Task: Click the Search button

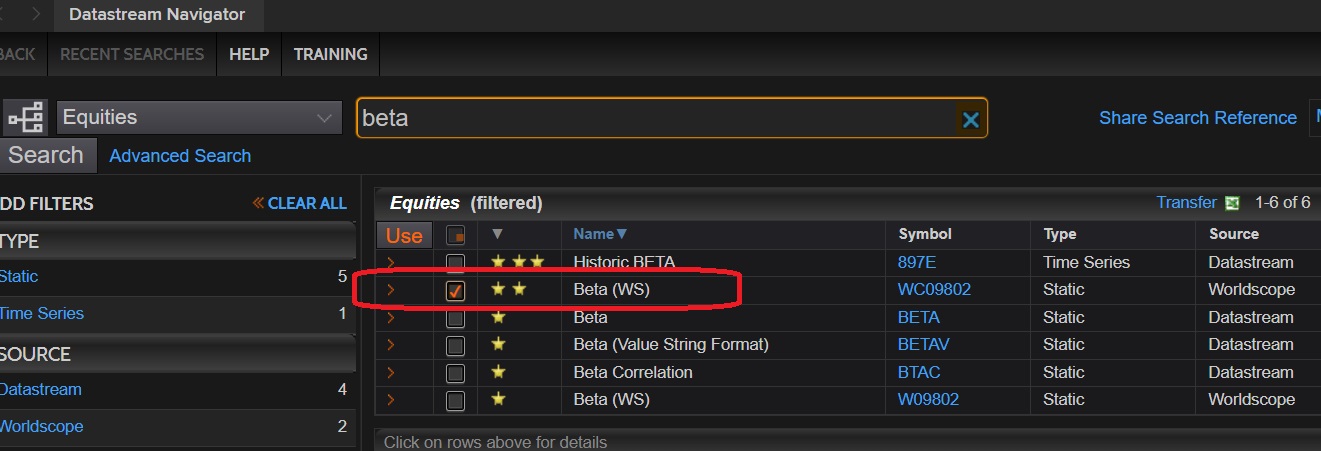Action: 46,155
